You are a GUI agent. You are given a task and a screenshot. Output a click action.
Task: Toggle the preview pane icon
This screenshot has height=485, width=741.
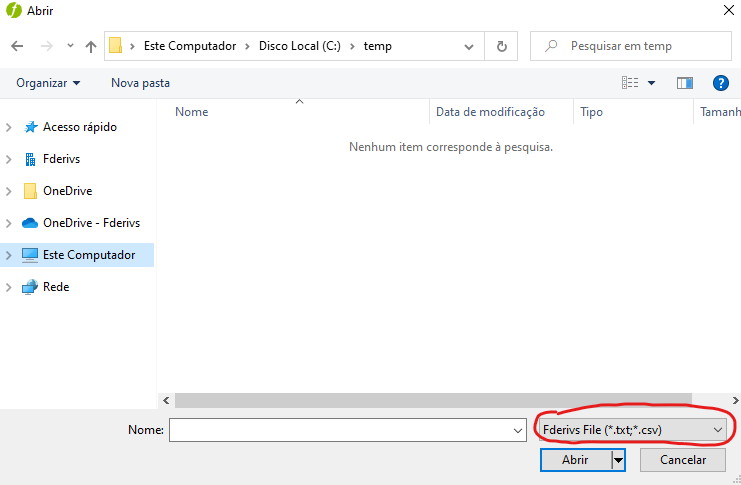pyautogui.click(x=685, y=83)
